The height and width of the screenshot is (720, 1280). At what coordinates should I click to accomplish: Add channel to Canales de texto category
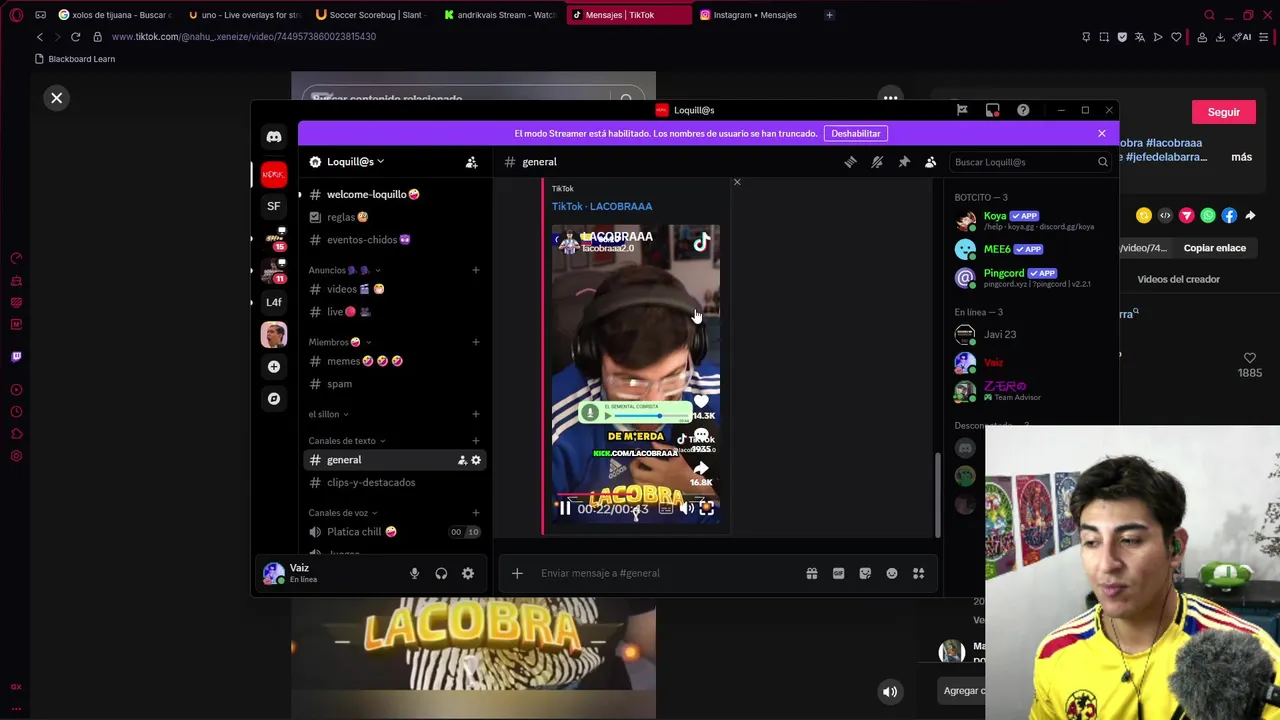[x=476, y=441]
